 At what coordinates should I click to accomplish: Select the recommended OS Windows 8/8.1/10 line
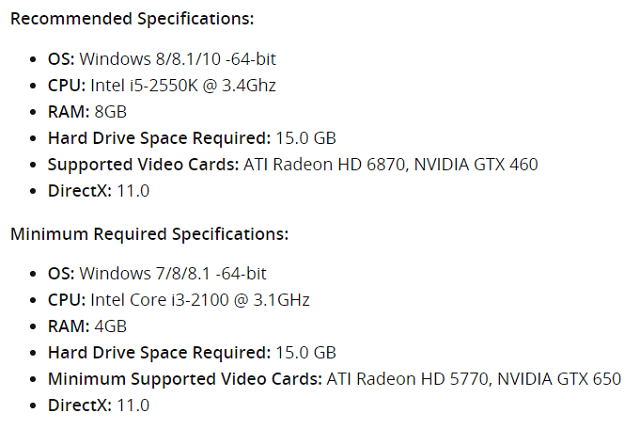tap(162, 59)
